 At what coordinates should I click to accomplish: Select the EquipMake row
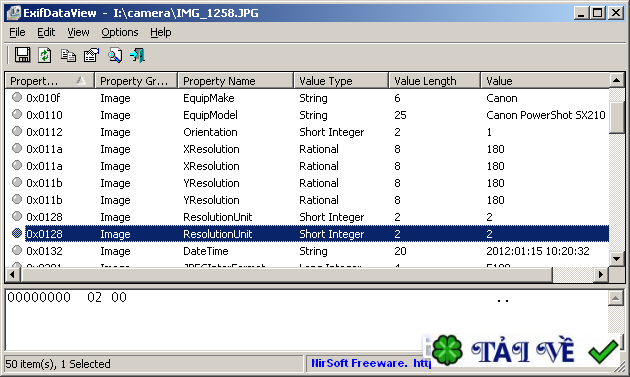[x=307, y=98]
